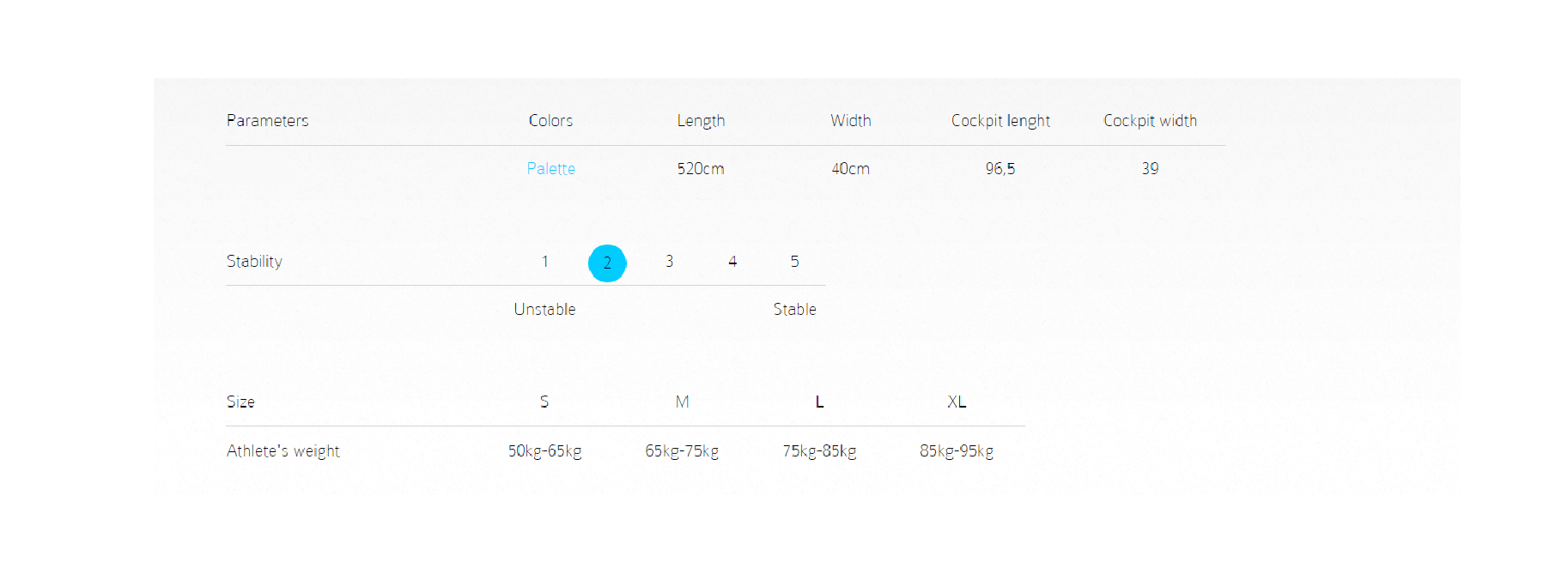1568x568 pixels.
Task: Click the Cockpit lenght column header
Action: pyautogui.click(x=1000, y=122)
